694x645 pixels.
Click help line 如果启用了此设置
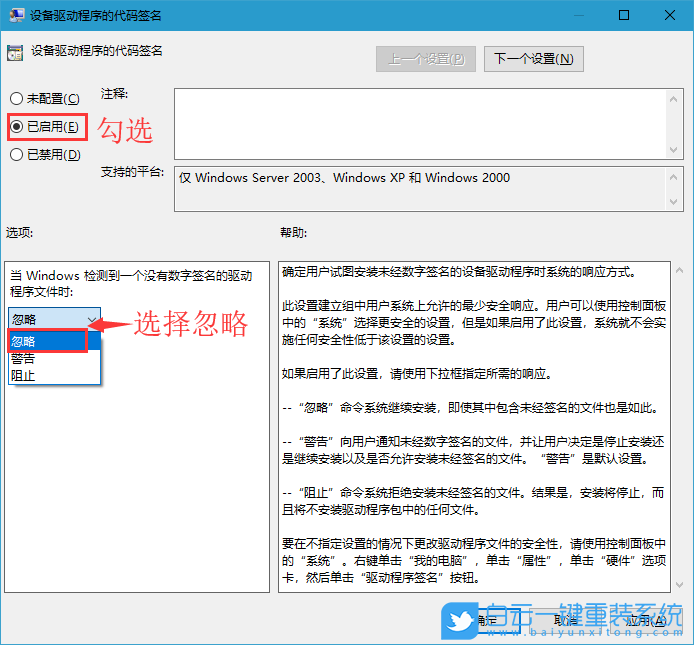(417, 374)
